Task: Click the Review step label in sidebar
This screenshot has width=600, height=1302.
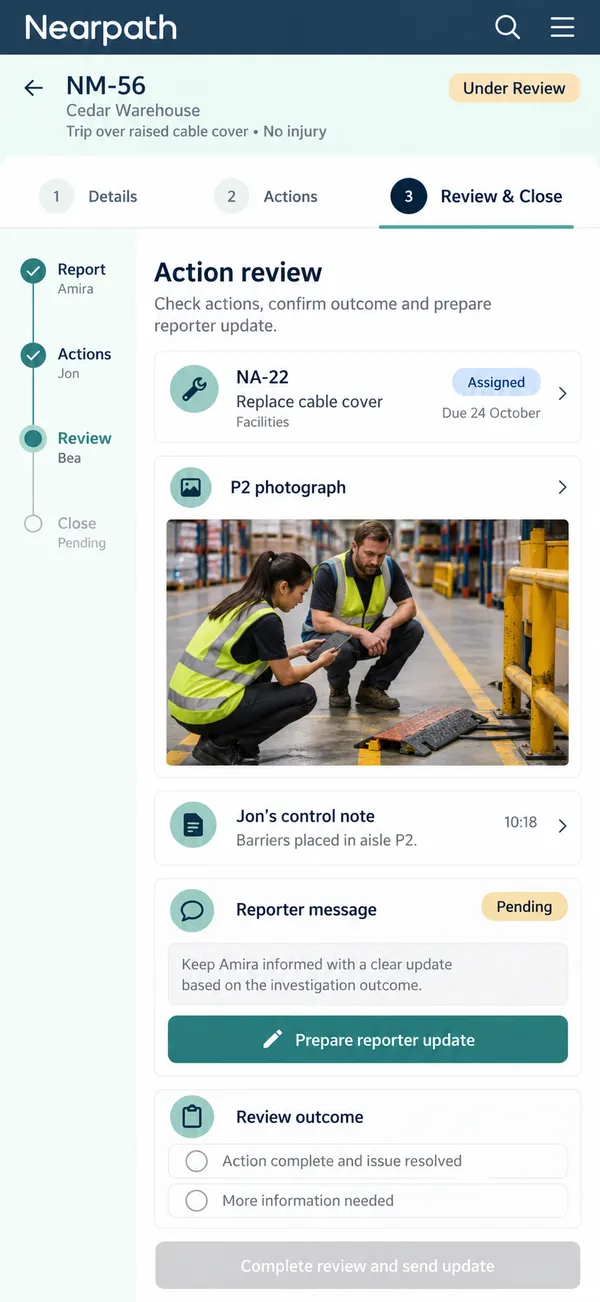Action: 84,438
